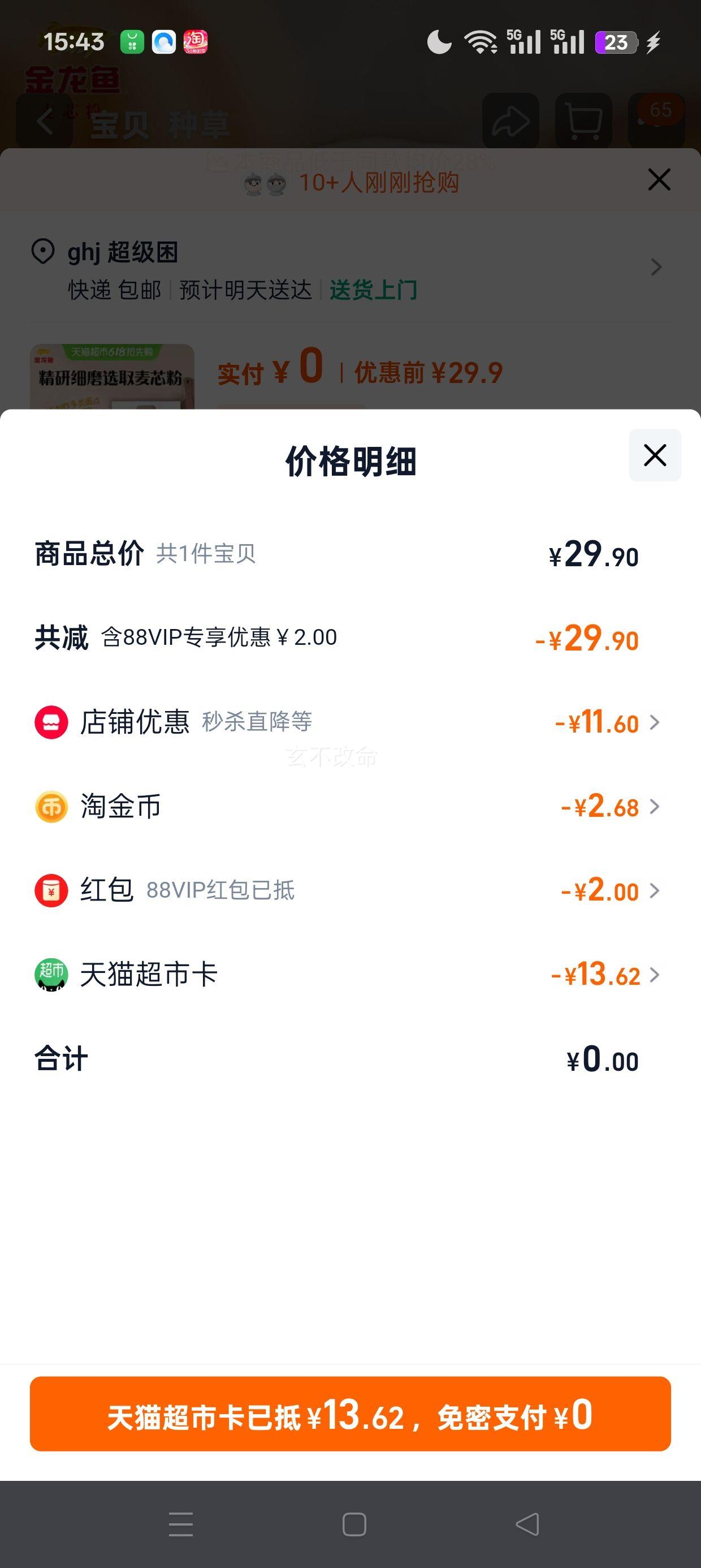Tap the 店铺优惠 shop icon
701x1568 pixels.
tap(51, 722)
